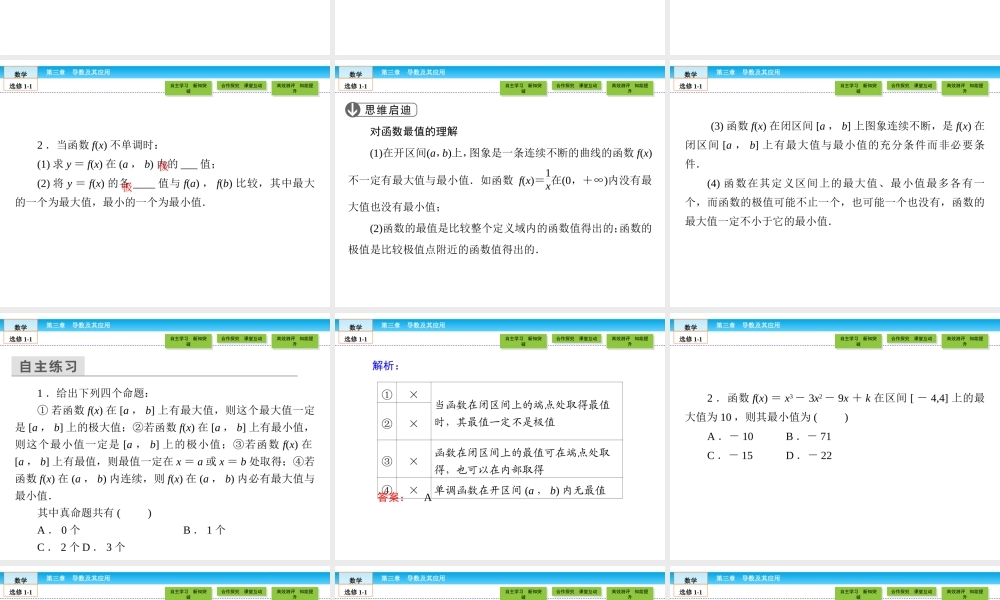Click the 自主学习 新知突破 green icon, top-left slide
This screenshot has height=600, width=1000.
pyautogui.click(x=190, y=87)
